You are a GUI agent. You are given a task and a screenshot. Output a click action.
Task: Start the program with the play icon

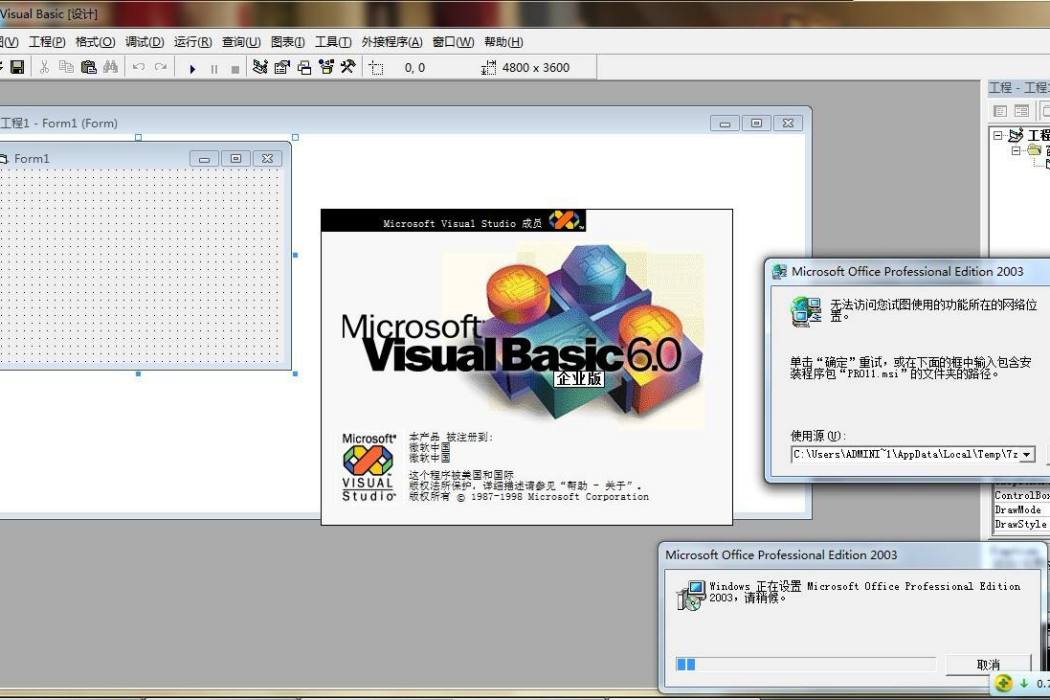(x=193, y=68)
